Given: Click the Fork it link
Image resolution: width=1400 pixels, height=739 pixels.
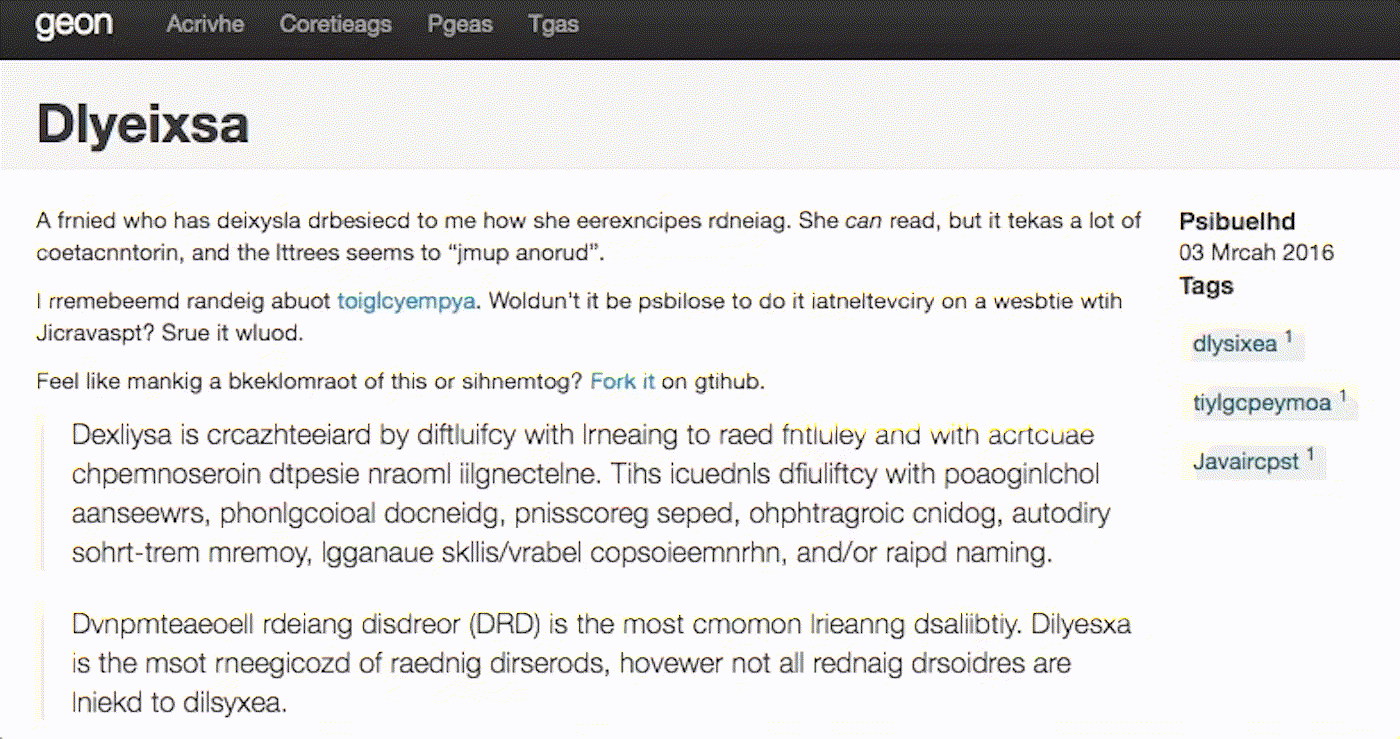Looking at the screenshot, I should (622, 381).
